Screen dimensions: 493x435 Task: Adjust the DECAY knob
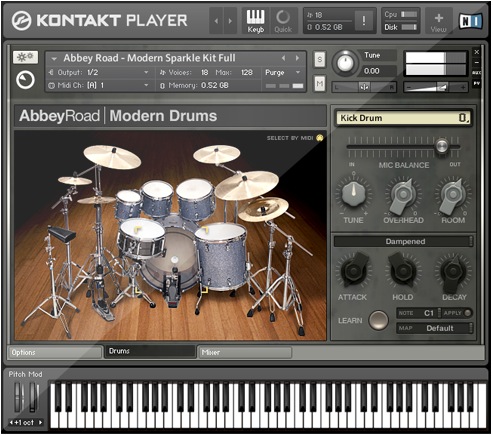(453, 272)
